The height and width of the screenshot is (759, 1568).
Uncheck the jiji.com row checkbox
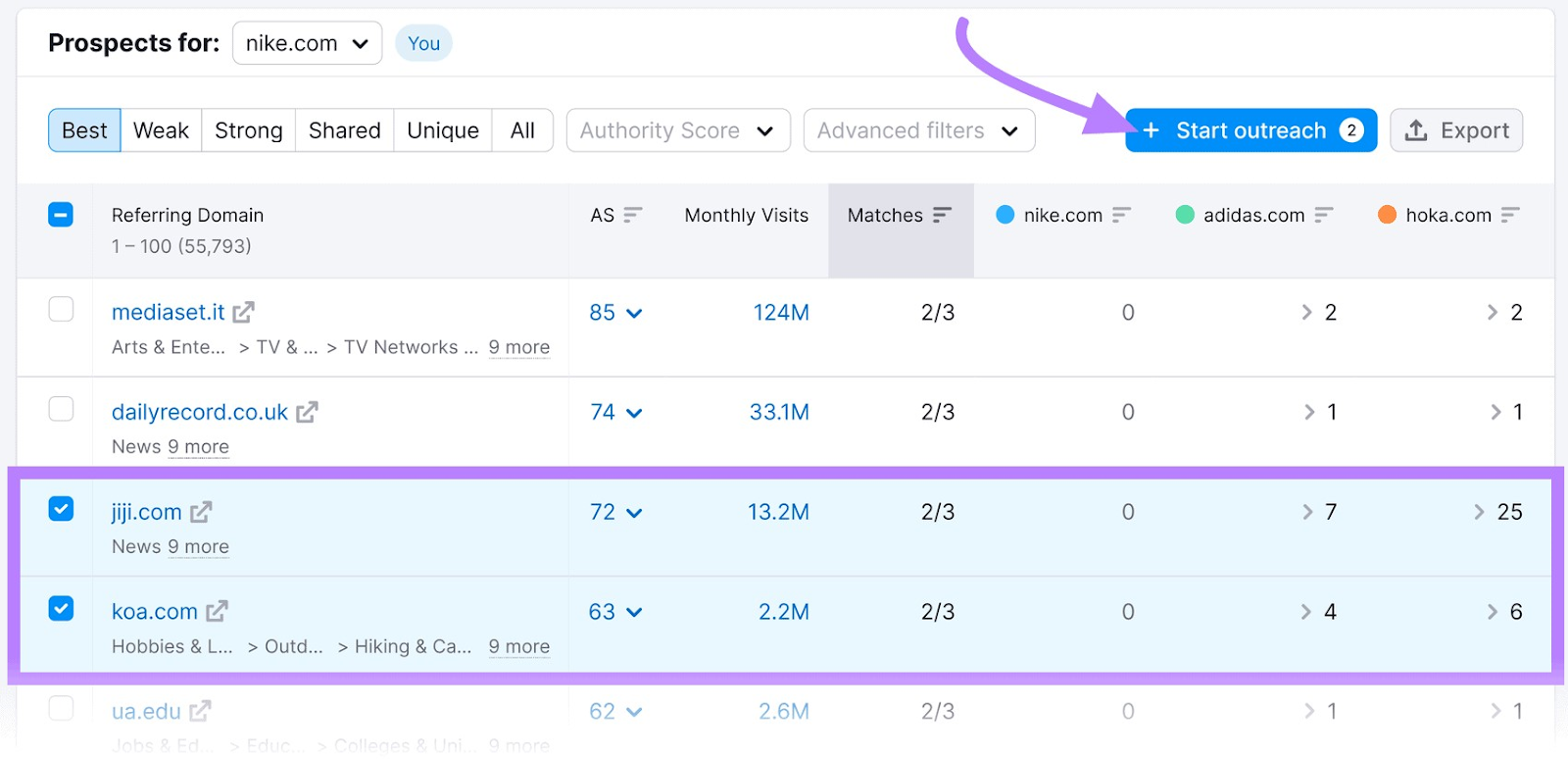click(x=61, y=509)
